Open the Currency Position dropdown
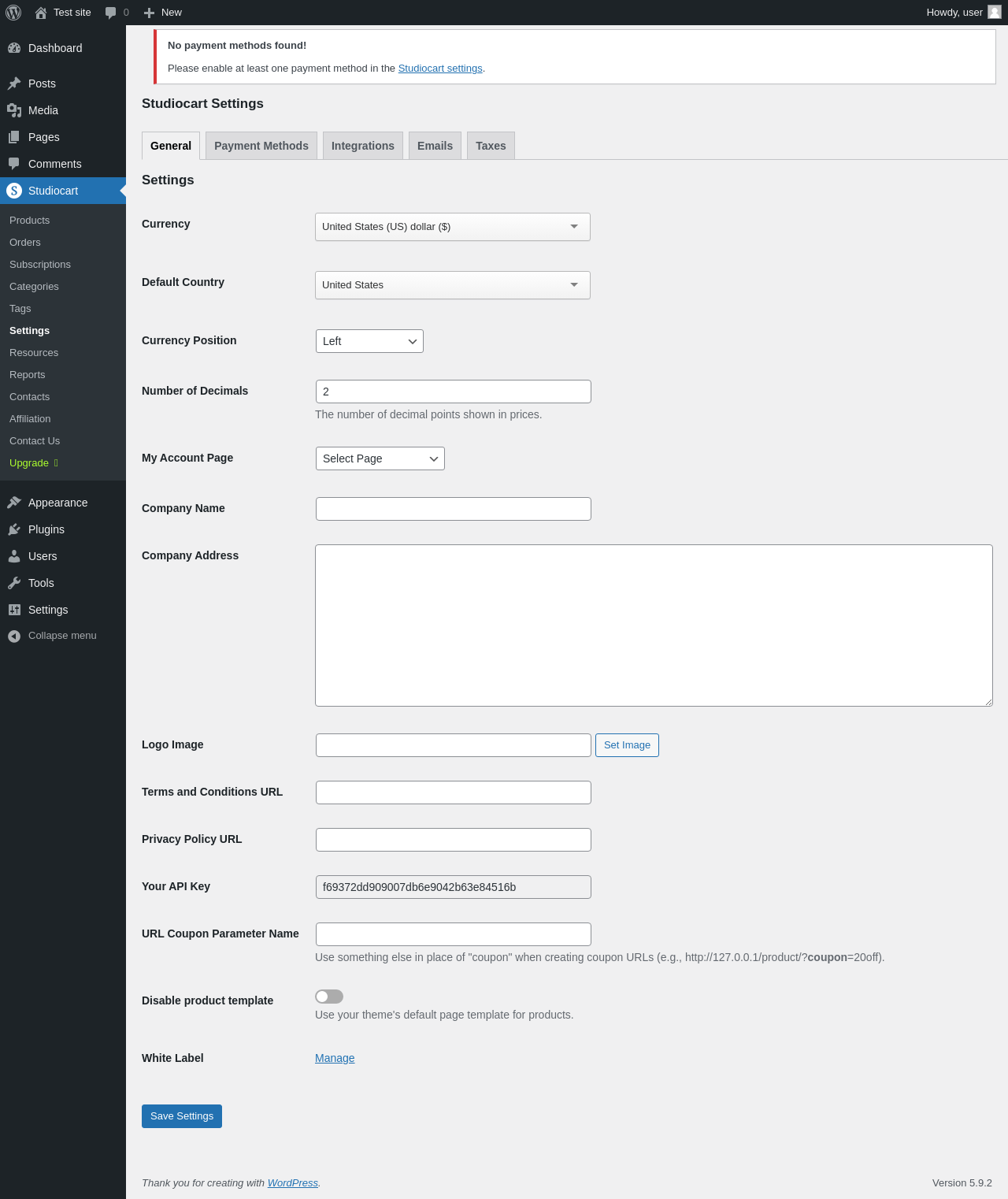 pyautogui.click(x=369, y=341)
